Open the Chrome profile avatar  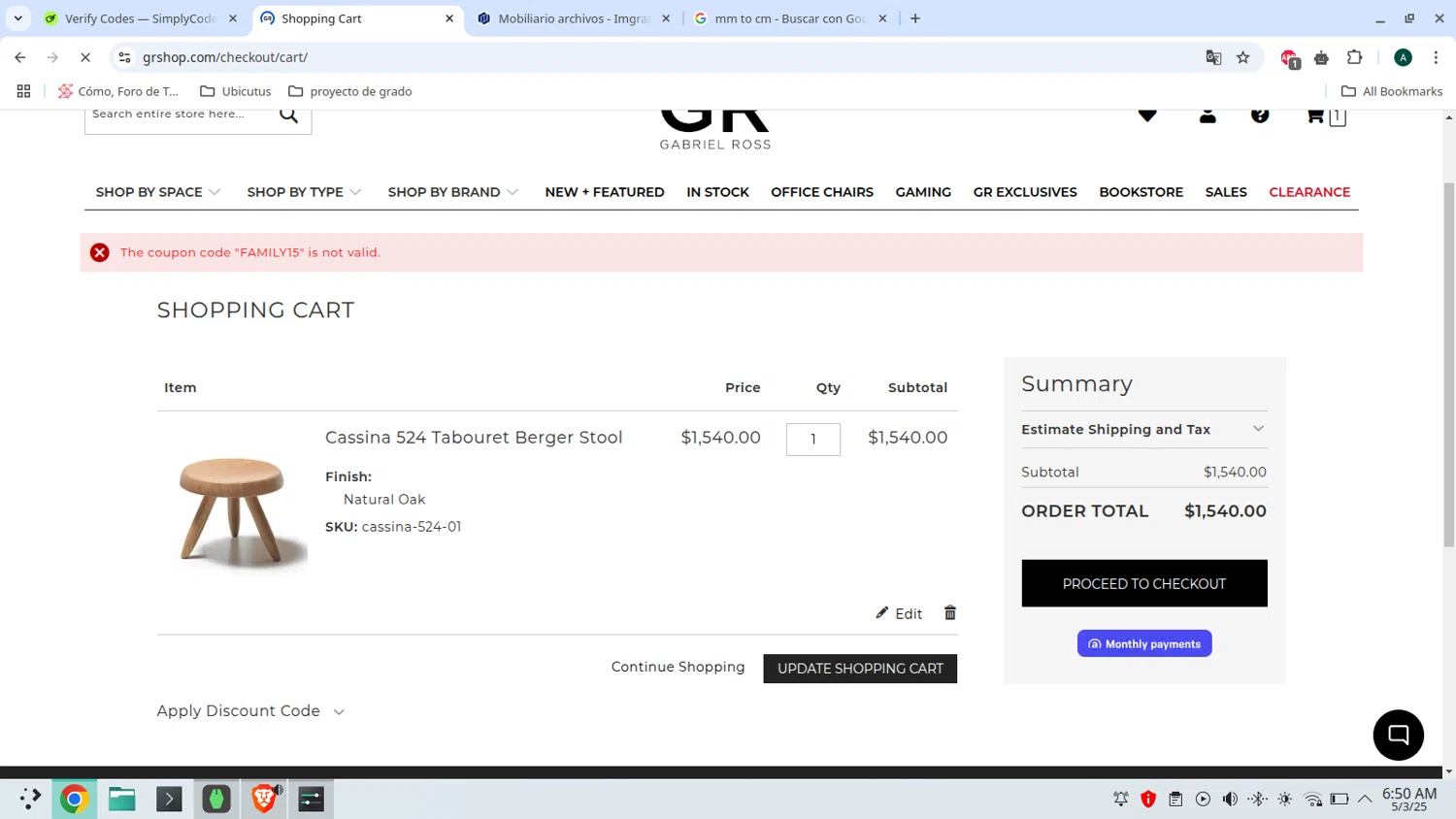pyautogui.click(x=1403, y=57)
